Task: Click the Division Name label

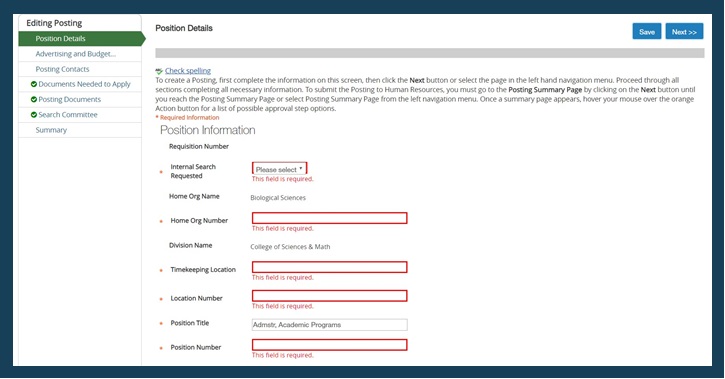Action: (190, 245)
